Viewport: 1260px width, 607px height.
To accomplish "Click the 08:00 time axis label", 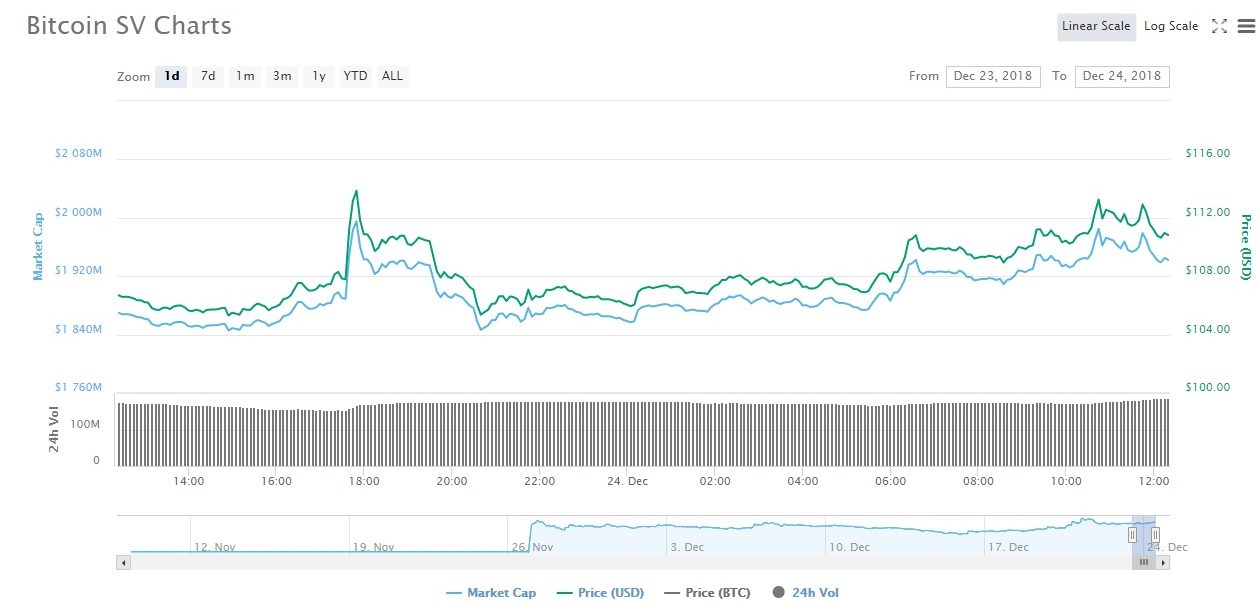I will coord(978,481).
